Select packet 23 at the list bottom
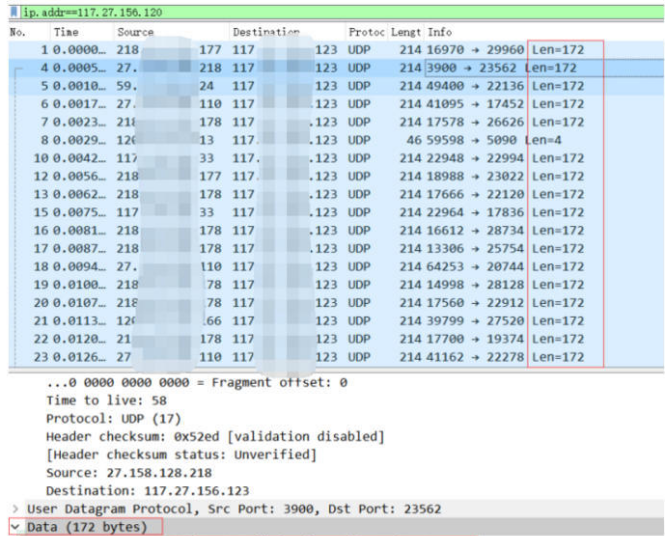665x536 pixels. [x=336, y=357]
